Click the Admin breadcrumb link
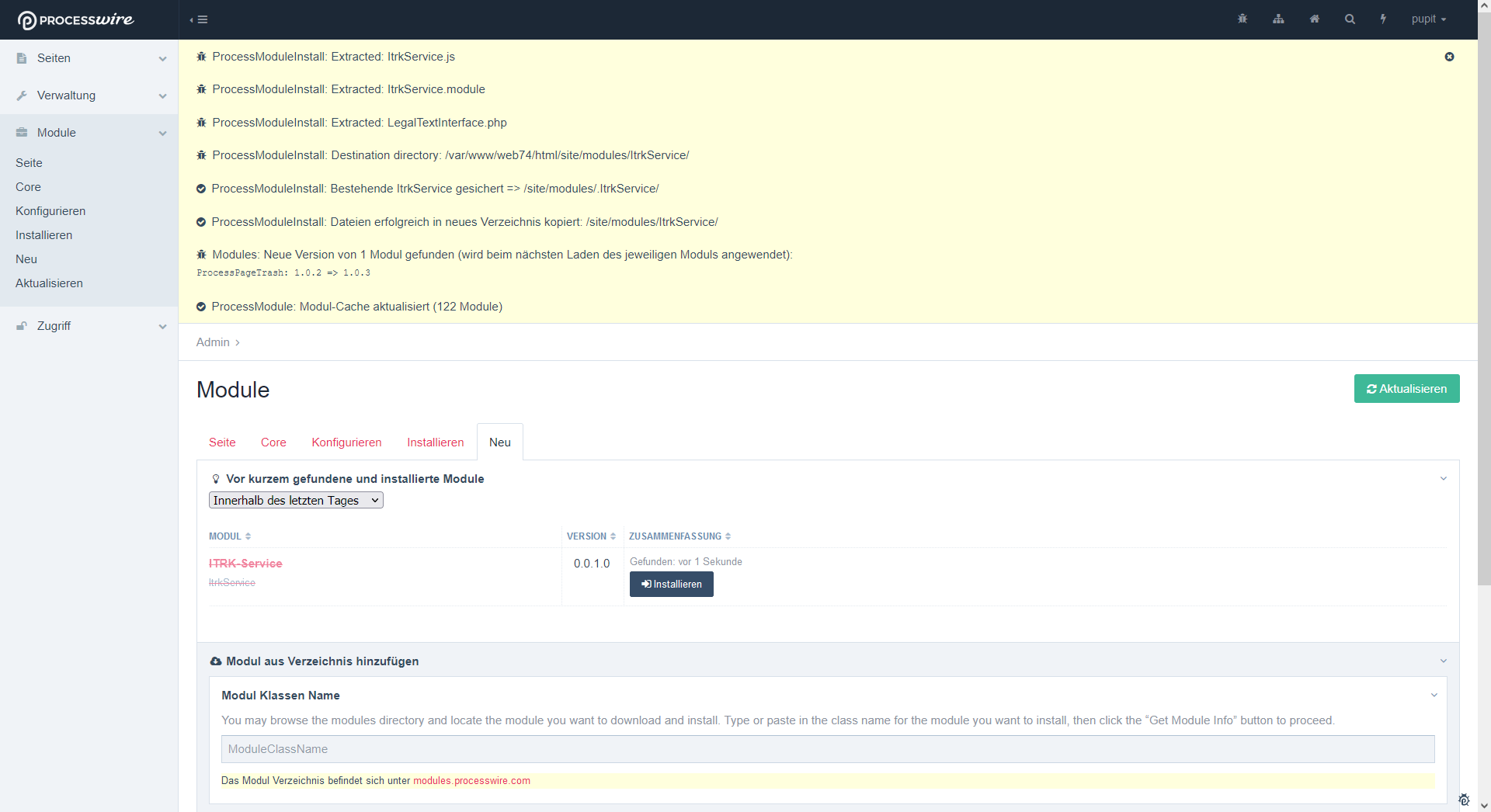 pyautogui.click(x=213, y=342)
